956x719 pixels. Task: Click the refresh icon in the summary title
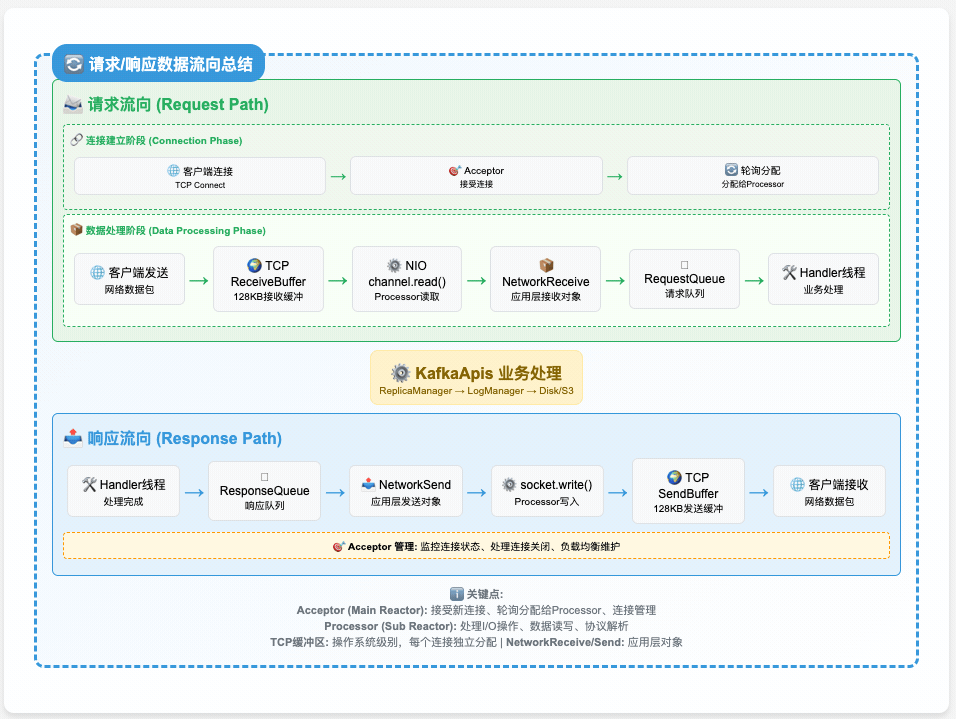point(74,65)
